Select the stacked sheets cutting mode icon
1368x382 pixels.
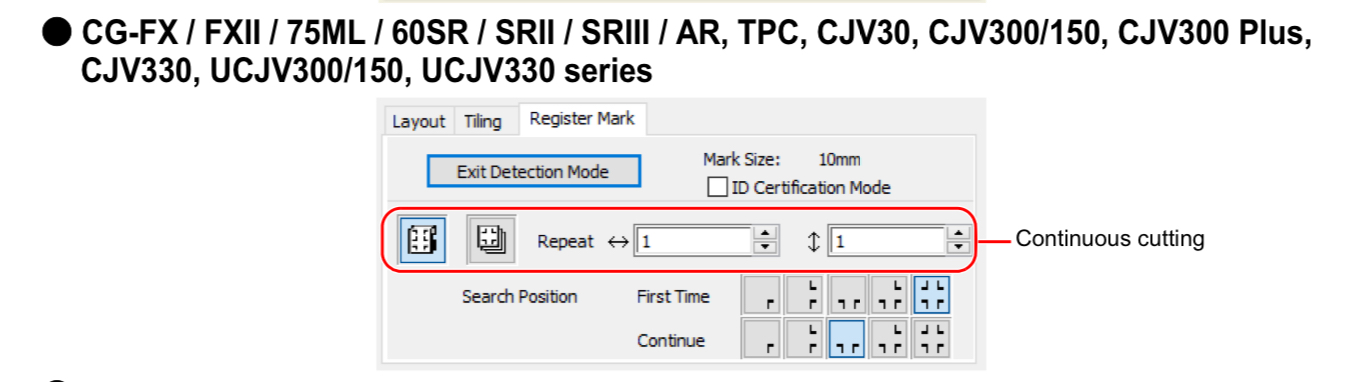tap(490, 240)
